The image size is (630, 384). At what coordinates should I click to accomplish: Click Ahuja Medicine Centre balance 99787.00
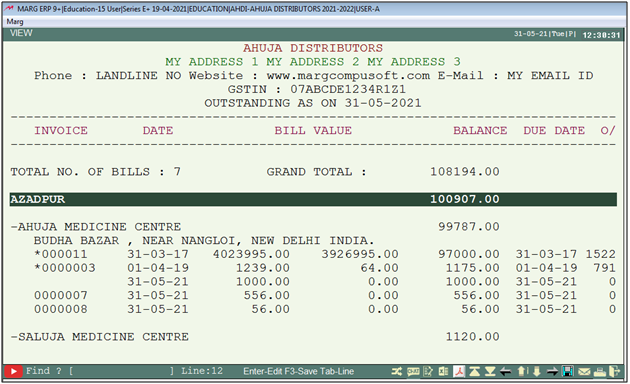[x=469, y=227]
